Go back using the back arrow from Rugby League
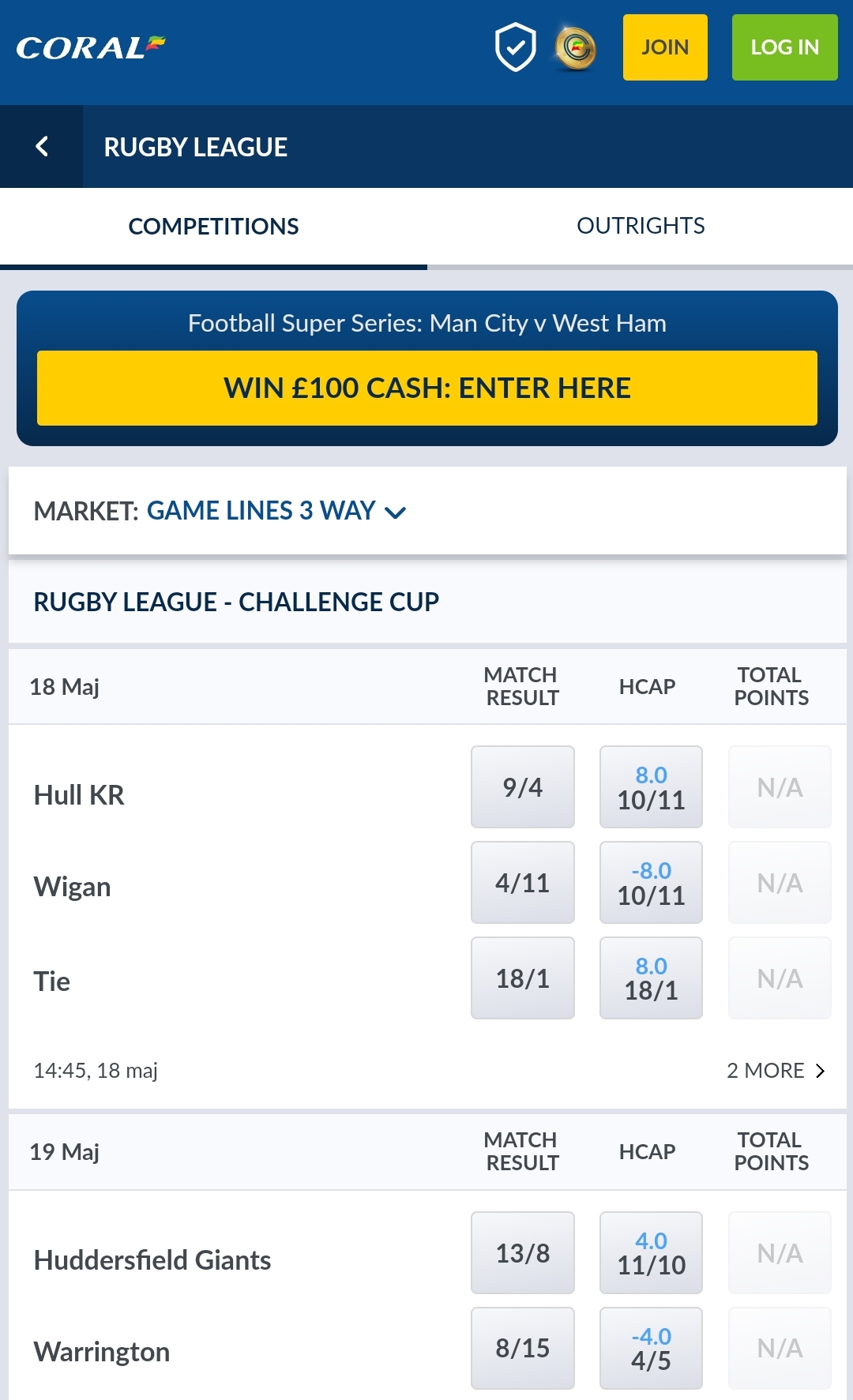853x1400 pixels. point(41,146)
